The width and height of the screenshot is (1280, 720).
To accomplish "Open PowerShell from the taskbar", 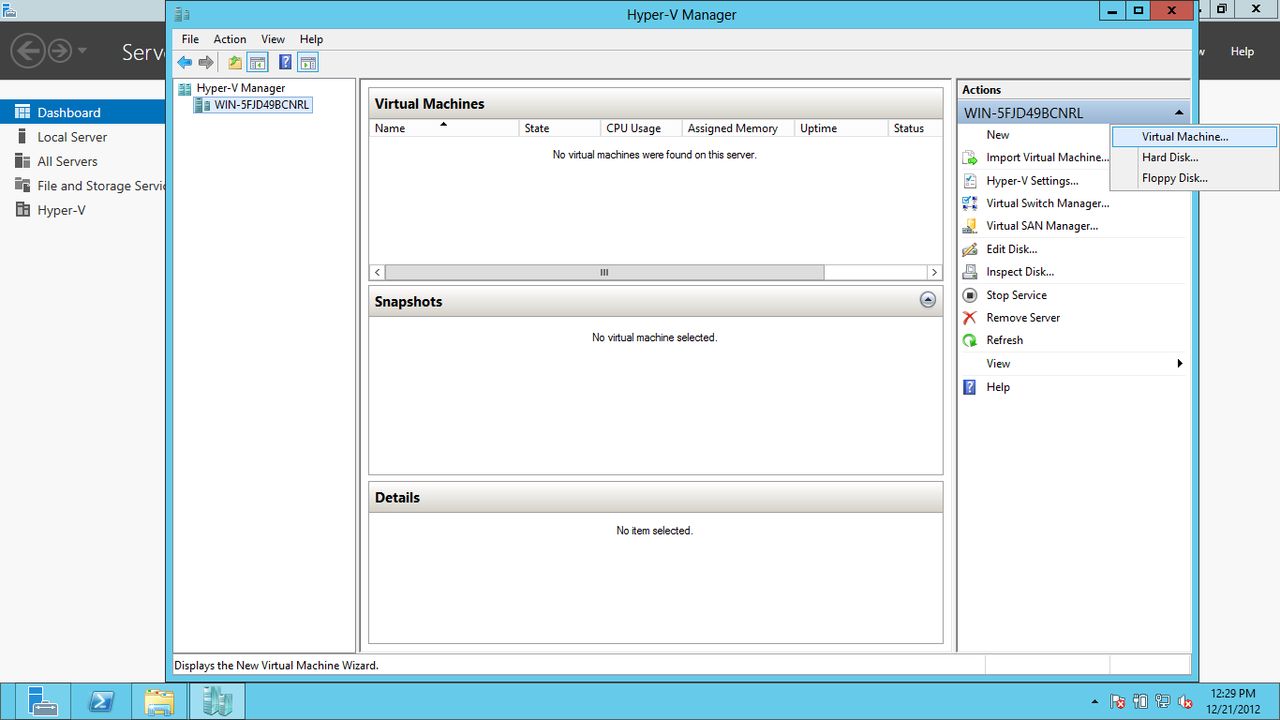I will click(100, 701).
